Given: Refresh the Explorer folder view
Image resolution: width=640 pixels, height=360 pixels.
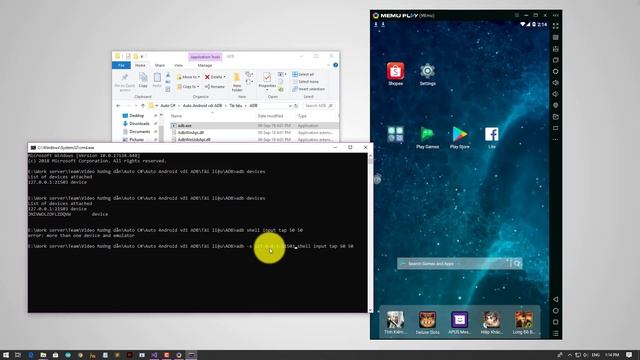Looking at the screenshot, I should click(x=296, y=106).
